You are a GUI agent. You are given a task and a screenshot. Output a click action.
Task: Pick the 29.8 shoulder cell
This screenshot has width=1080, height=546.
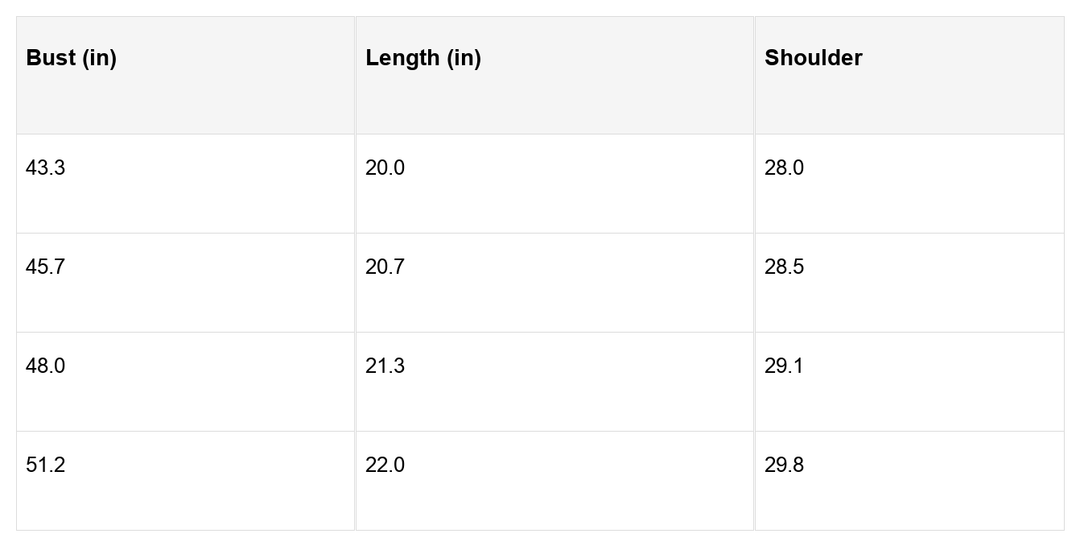[784, 465]
